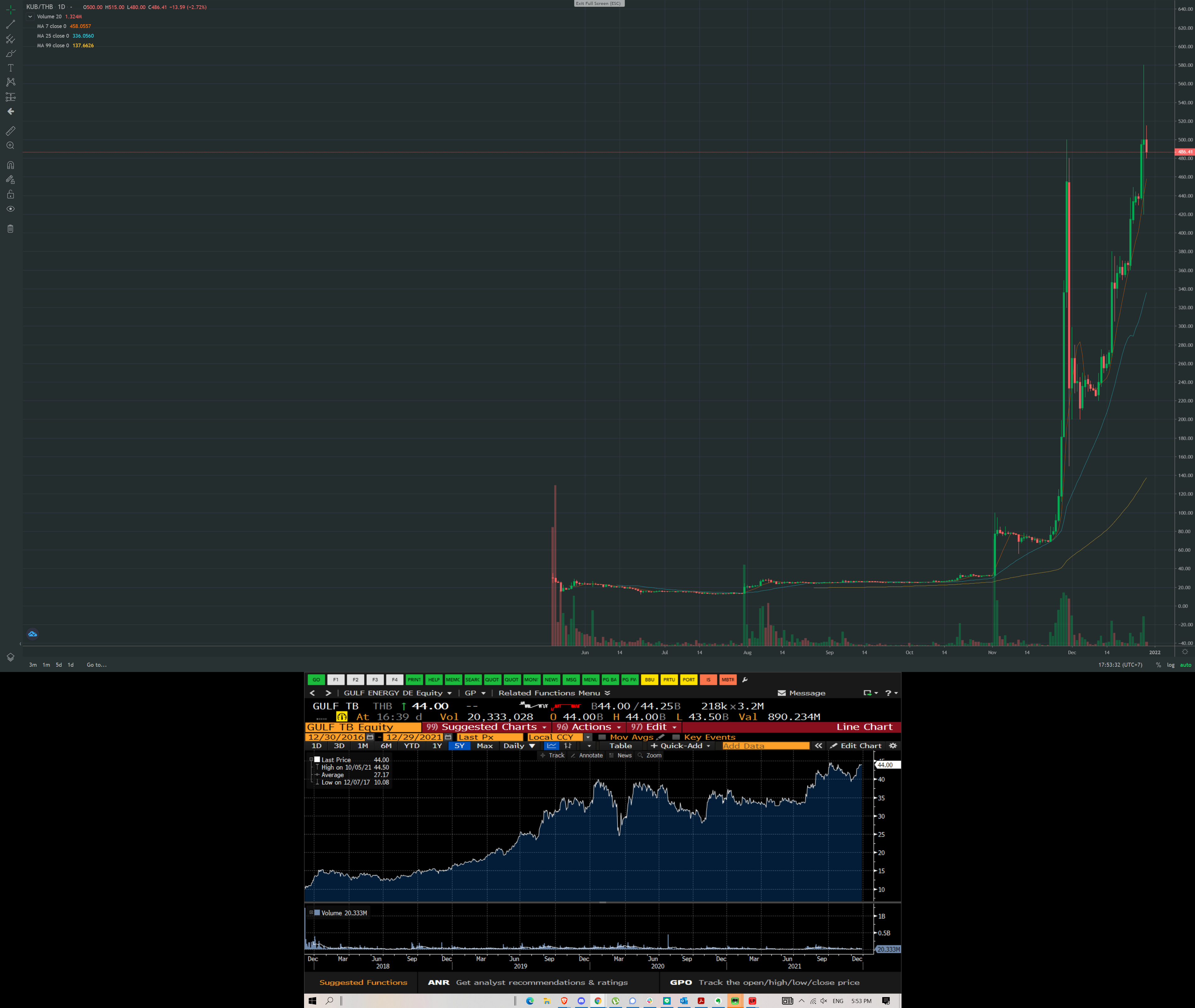
Task: Toggle stay-in-drawing-mode pencil lock
Action: pyautogui.click(x=10, y=180)
